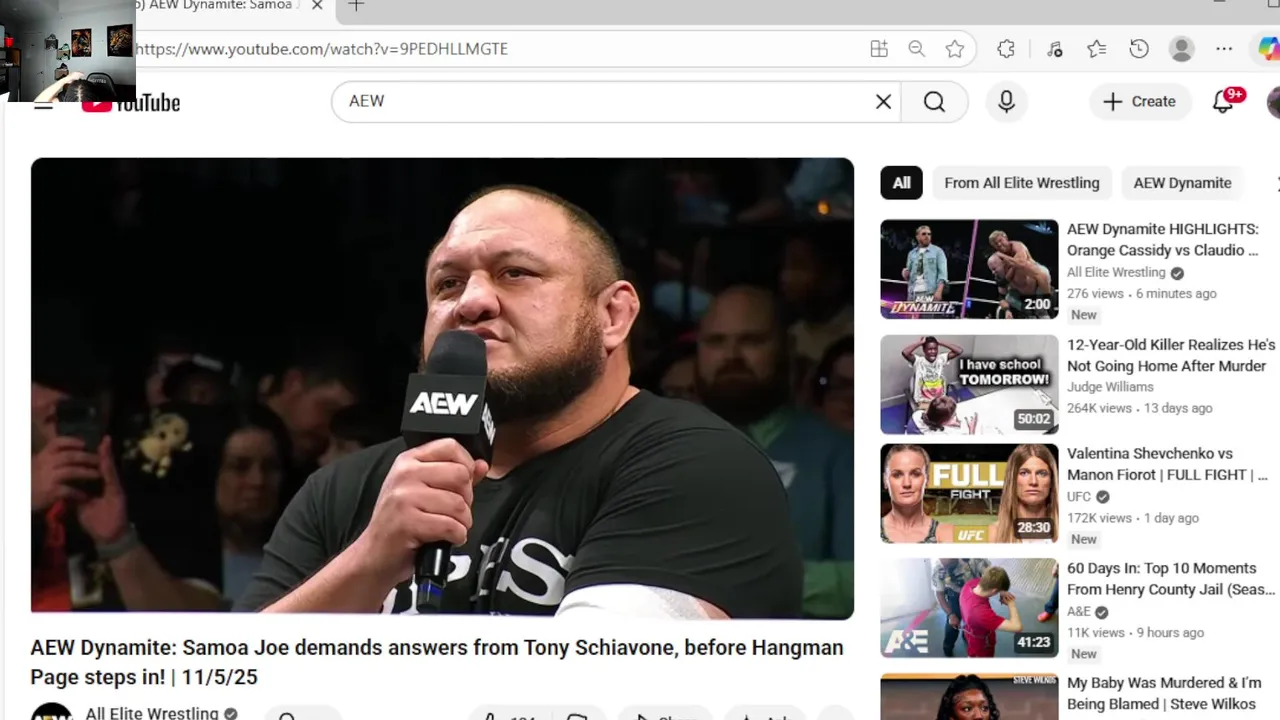Click the YouTube search magnifier button
The height and width of the screenshot is (720, 1280).
tap(934, 101)
